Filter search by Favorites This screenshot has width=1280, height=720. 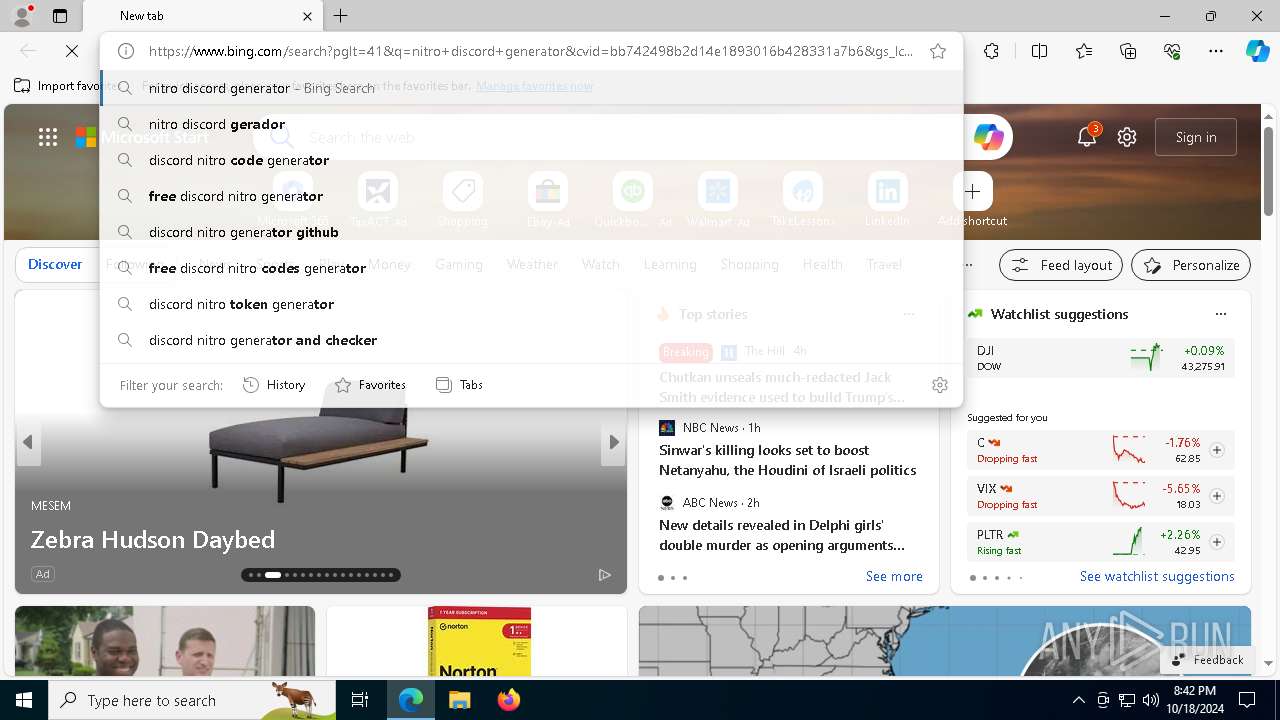pyautogui.click(x=370, y=385)
